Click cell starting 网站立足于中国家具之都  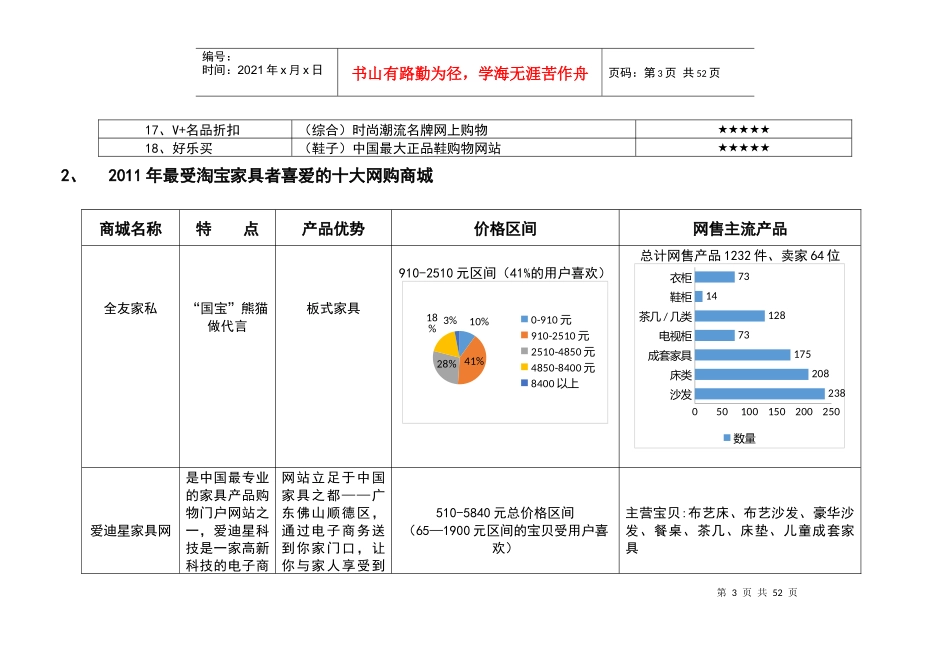pyautogui.click(x=333, y=522)
